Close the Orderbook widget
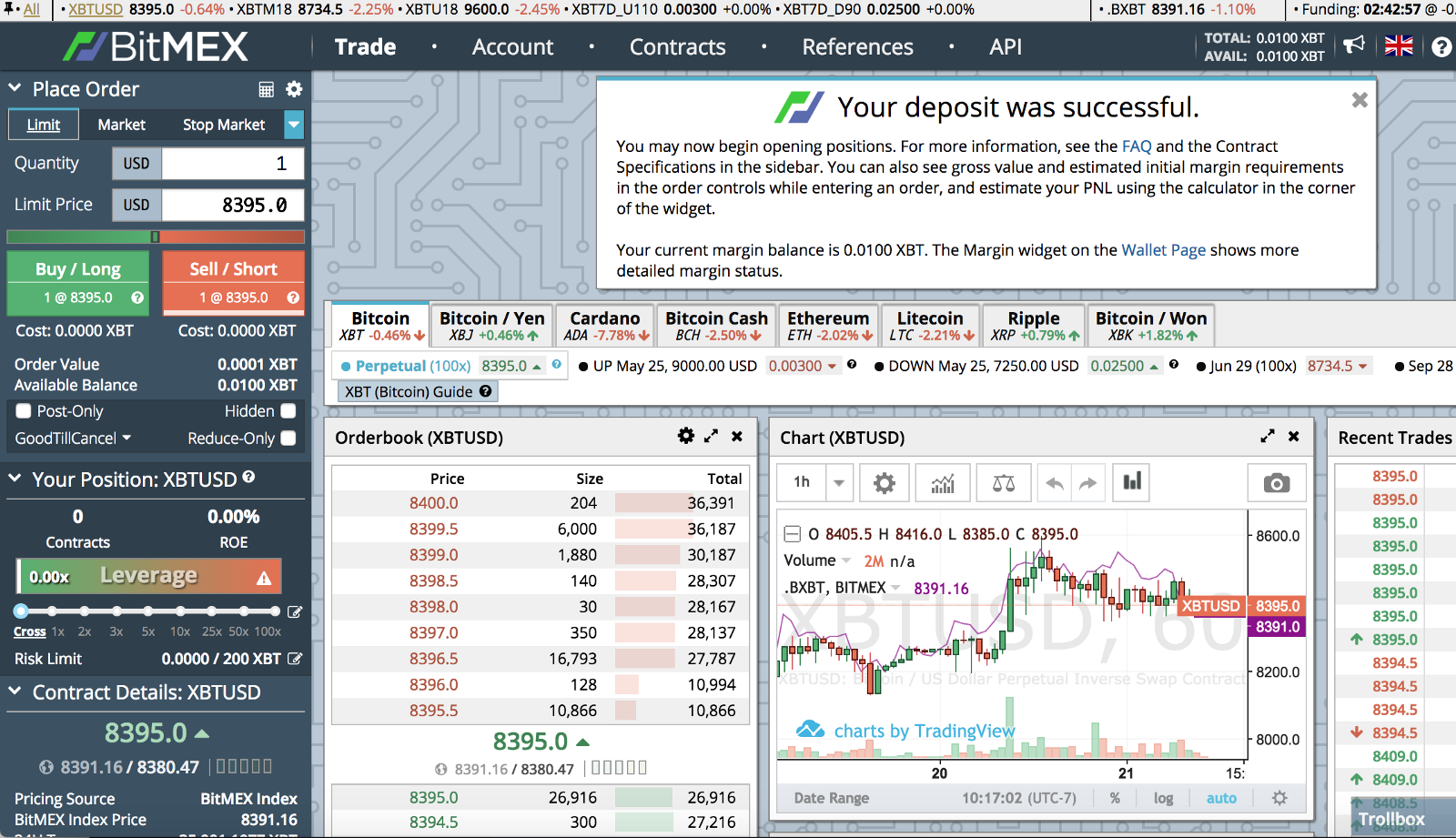Screen dimensions: 1456x838 [x=737, y=436]
